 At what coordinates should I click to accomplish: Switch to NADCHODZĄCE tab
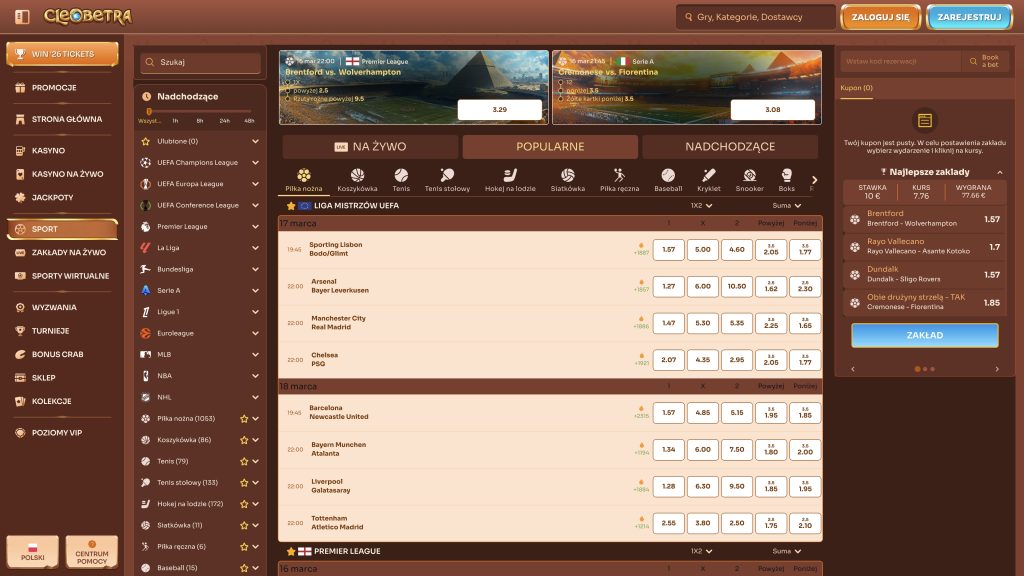tap(730, 147)
